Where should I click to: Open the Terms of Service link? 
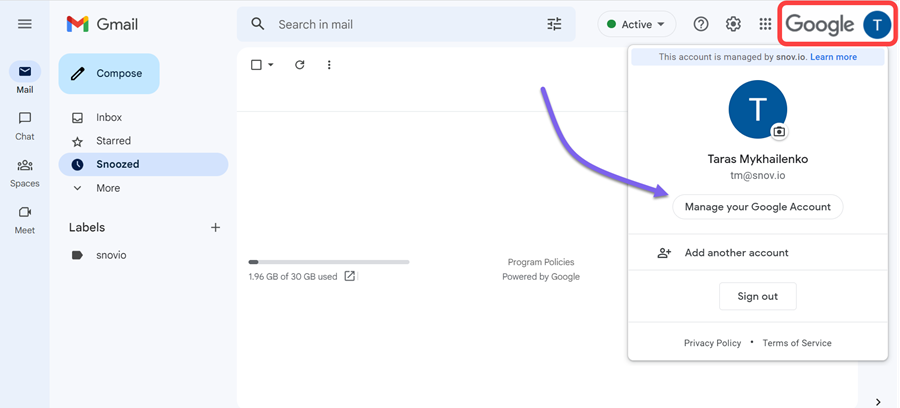tap(797, 343)
